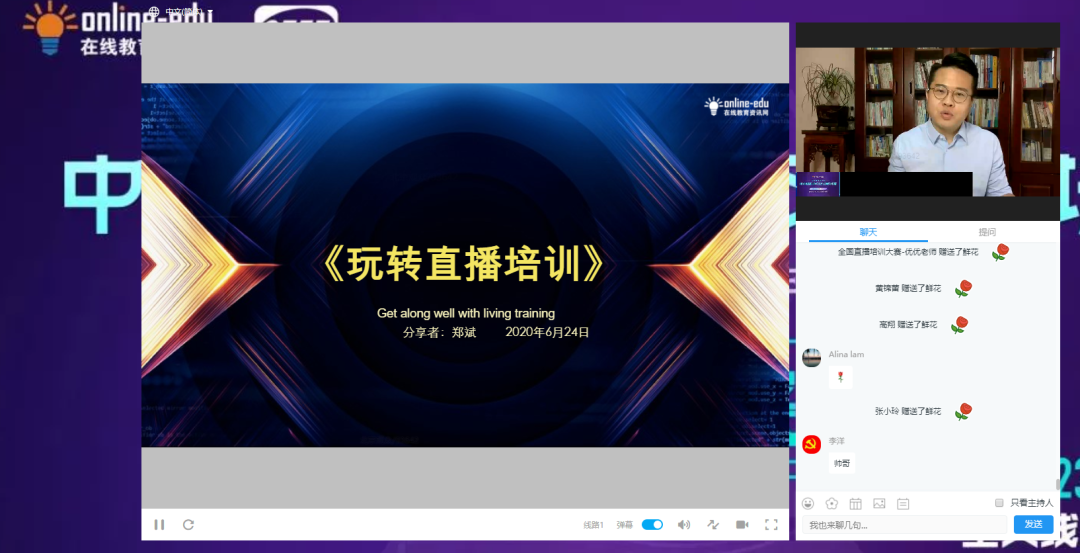
Task: Switch to the 提问 tab
Action: [x=986, y=232]
